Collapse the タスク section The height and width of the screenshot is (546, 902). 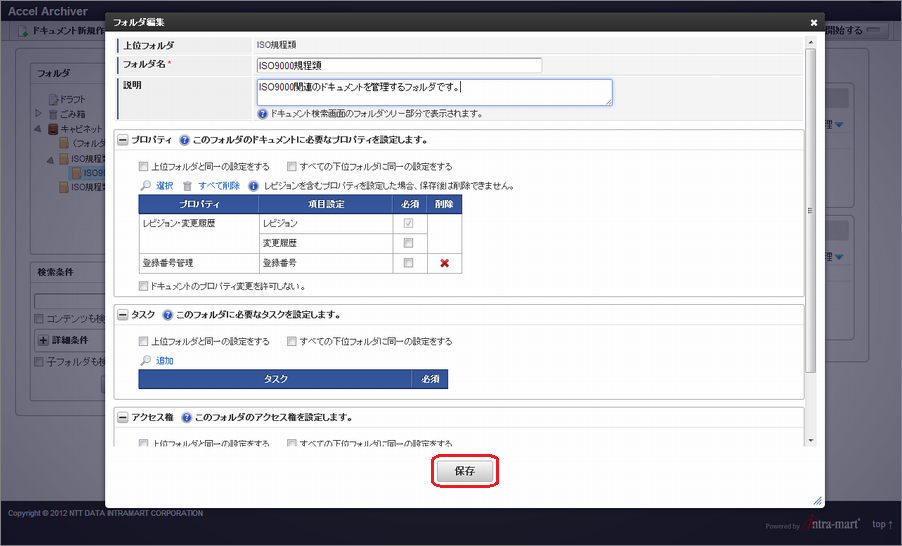(123, 315)
